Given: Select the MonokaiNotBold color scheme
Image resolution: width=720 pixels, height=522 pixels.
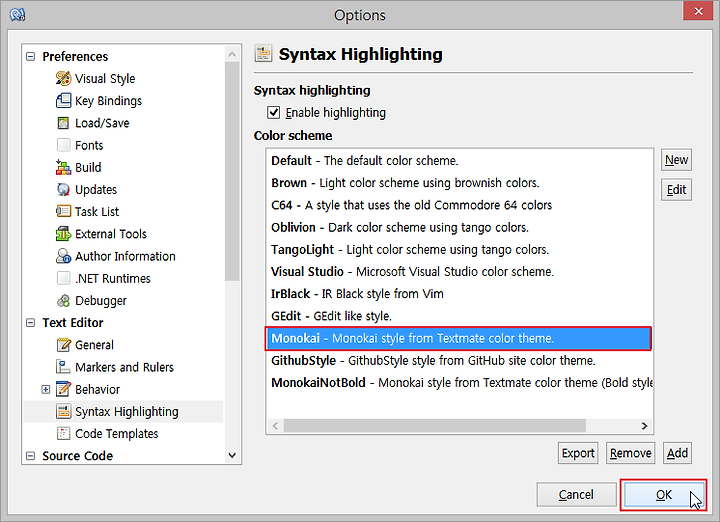Looking at the screenshot, I should tap(459, 382).
